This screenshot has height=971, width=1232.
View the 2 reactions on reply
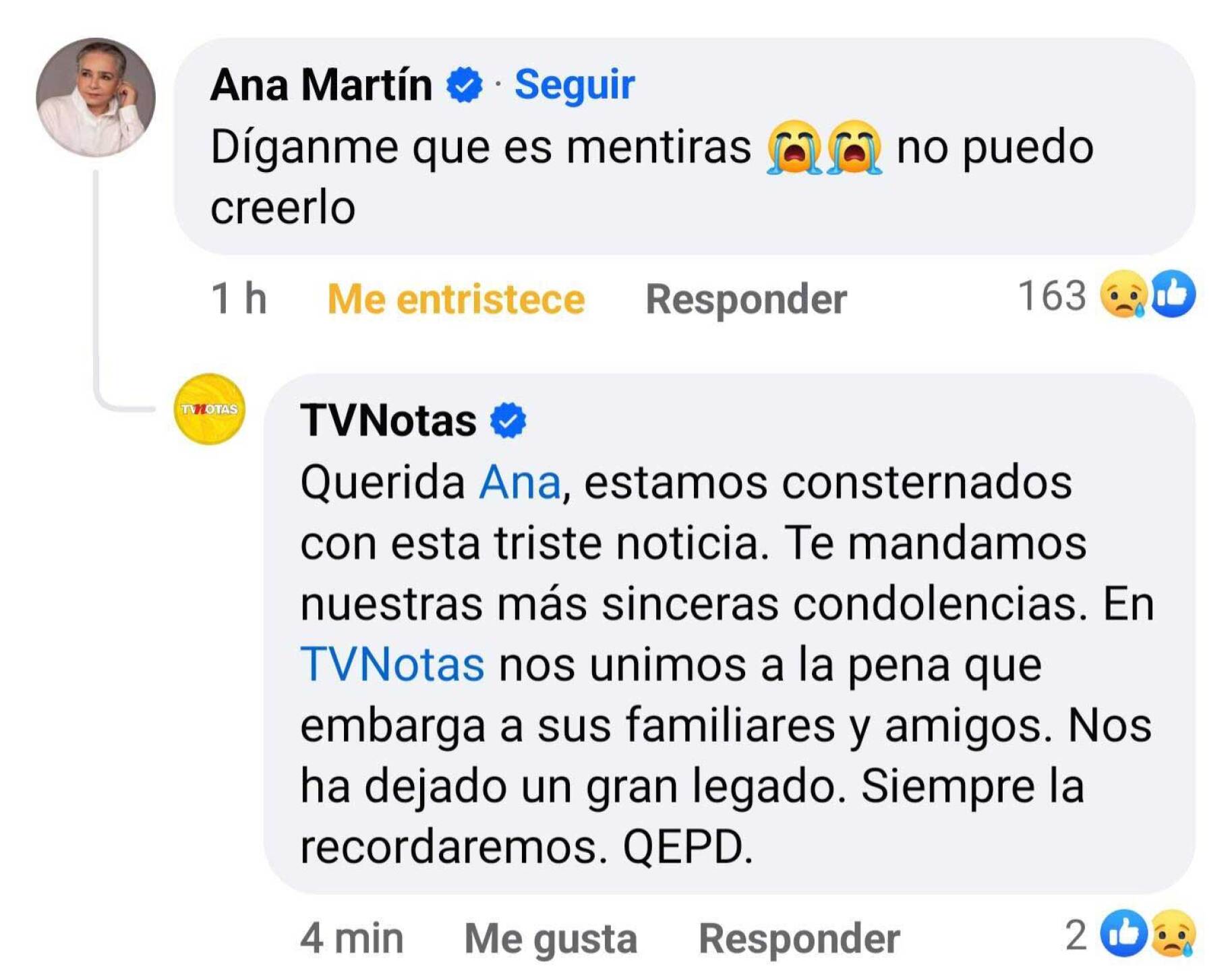coord(1076,935)
